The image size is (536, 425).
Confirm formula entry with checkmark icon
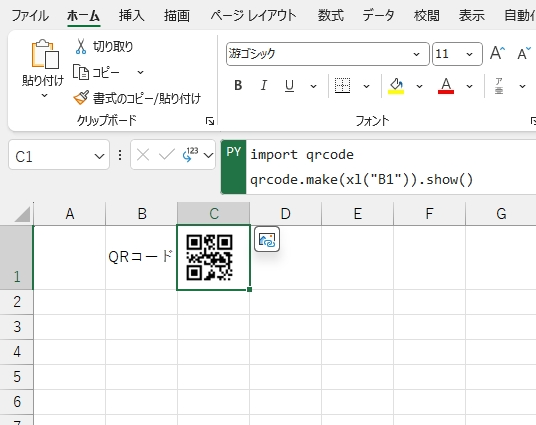pos(166,155)
